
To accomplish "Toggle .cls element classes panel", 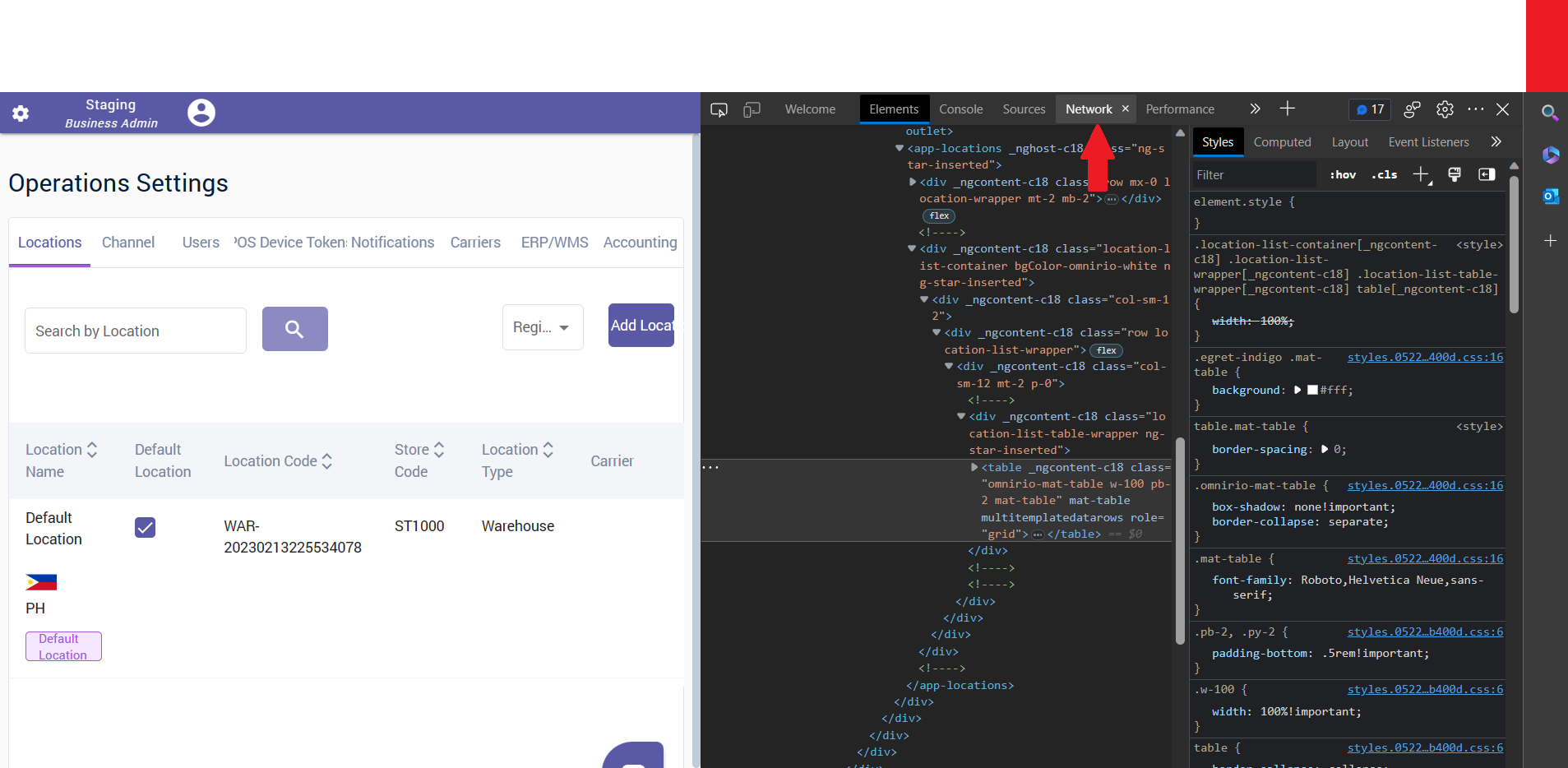I will pos(1384,174).
